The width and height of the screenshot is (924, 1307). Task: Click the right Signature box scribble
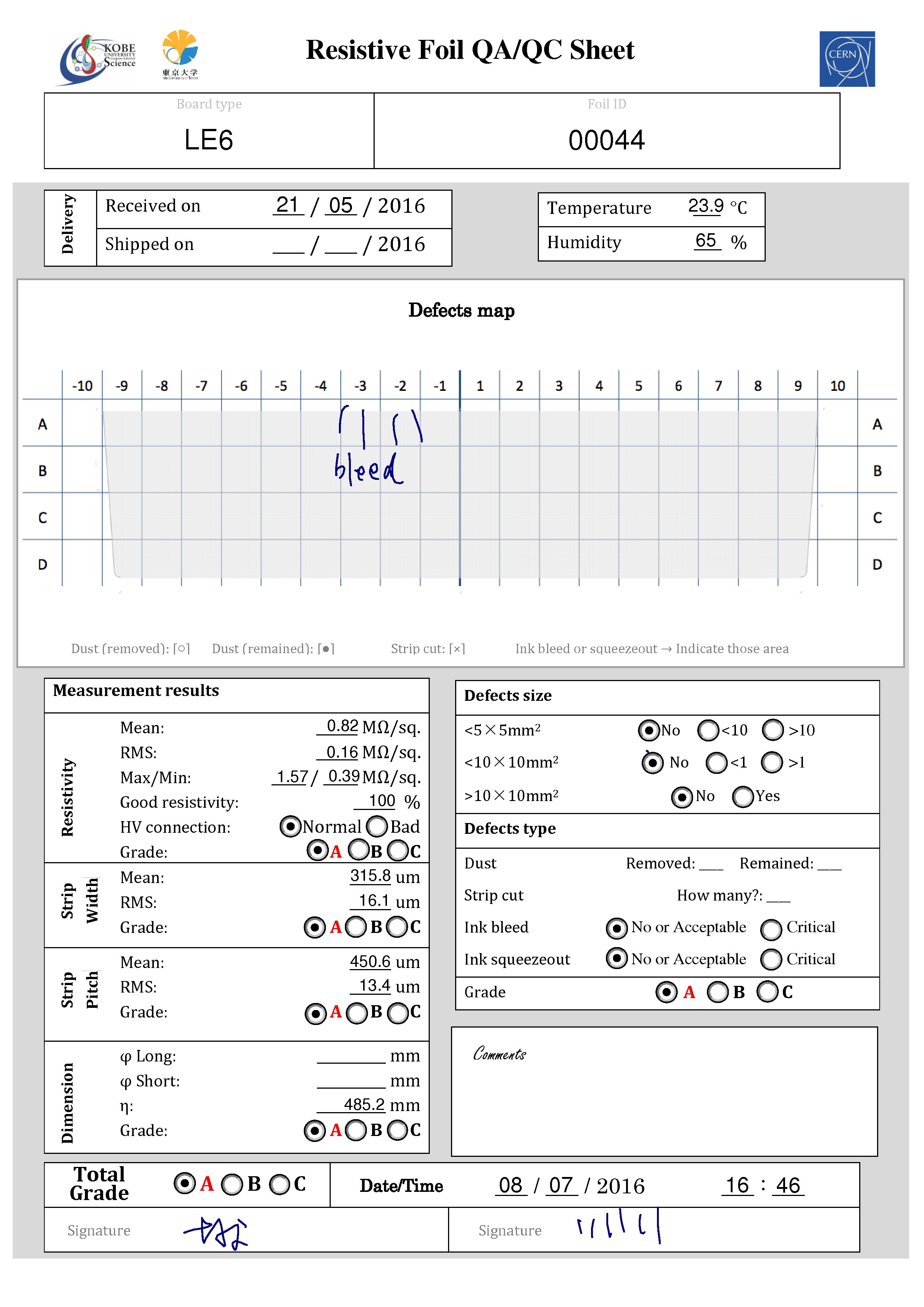pos(619,1226)
